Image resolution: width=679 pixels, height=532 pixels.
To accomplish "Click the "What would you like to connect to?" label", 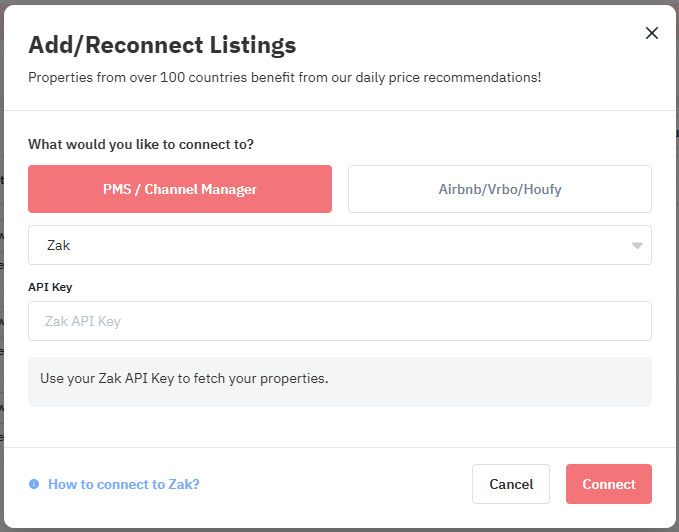I will click(141, 144).
